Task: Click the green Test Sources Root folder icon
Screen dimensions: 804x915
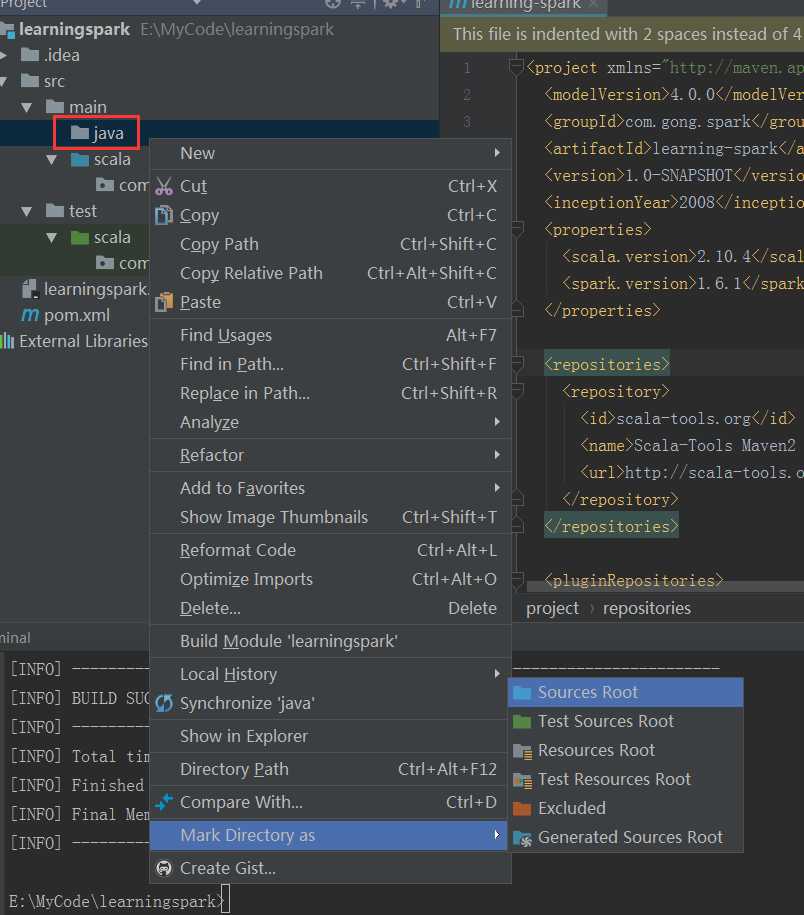Action: pos(522,722)
